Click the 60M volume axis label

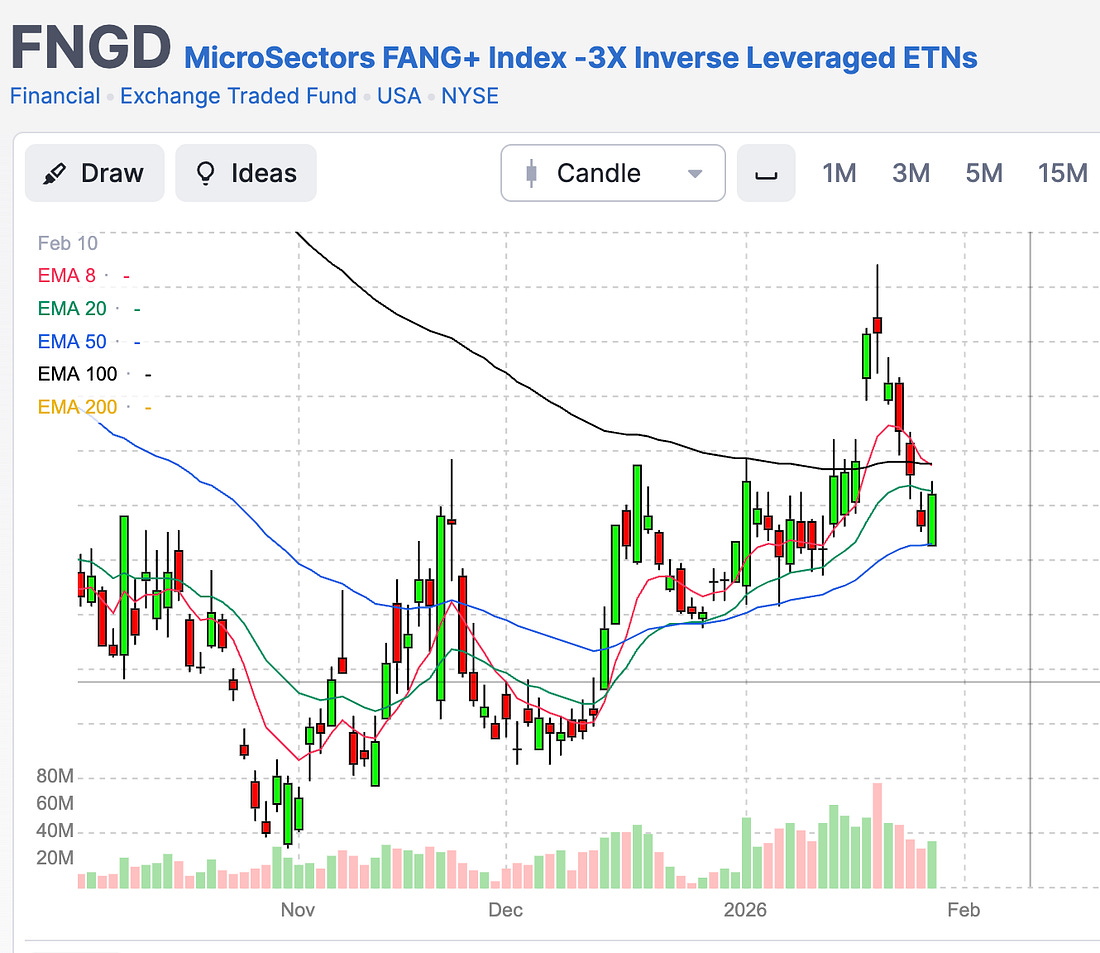55,803
